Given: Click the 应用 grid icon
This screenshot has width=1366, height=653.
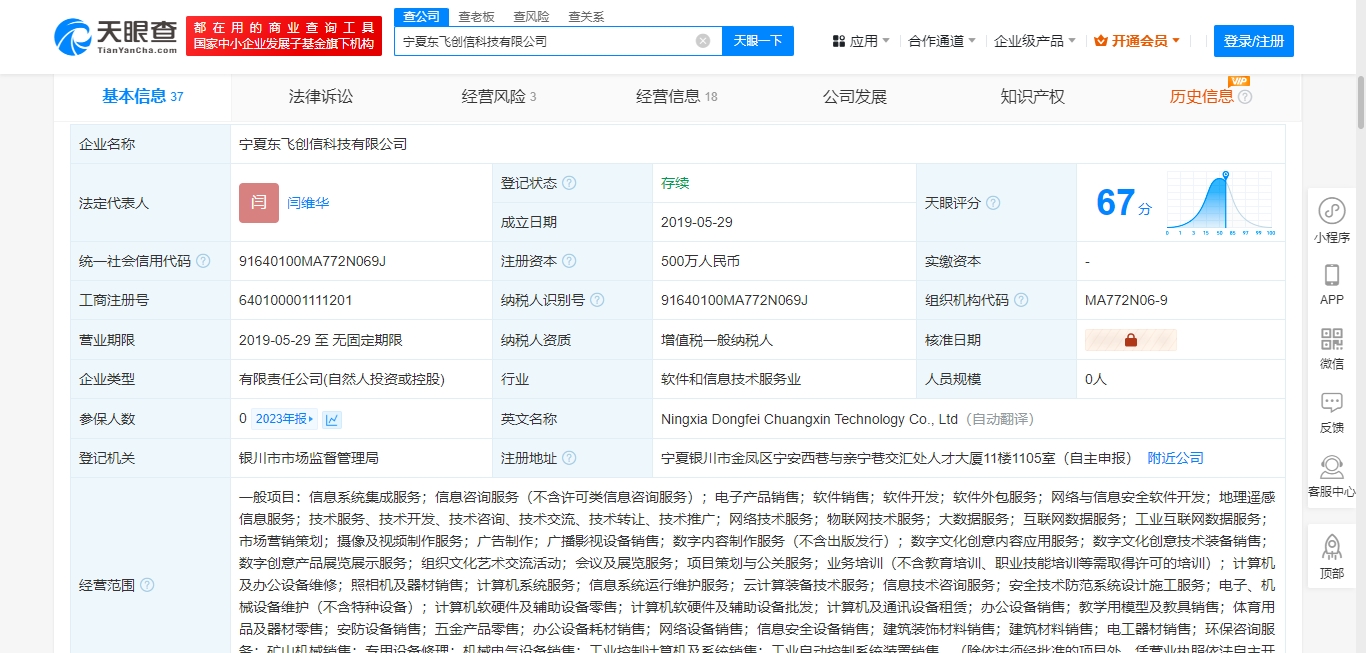Looking at the screenshot, I should pyautogui.click(x=838, y=41).
